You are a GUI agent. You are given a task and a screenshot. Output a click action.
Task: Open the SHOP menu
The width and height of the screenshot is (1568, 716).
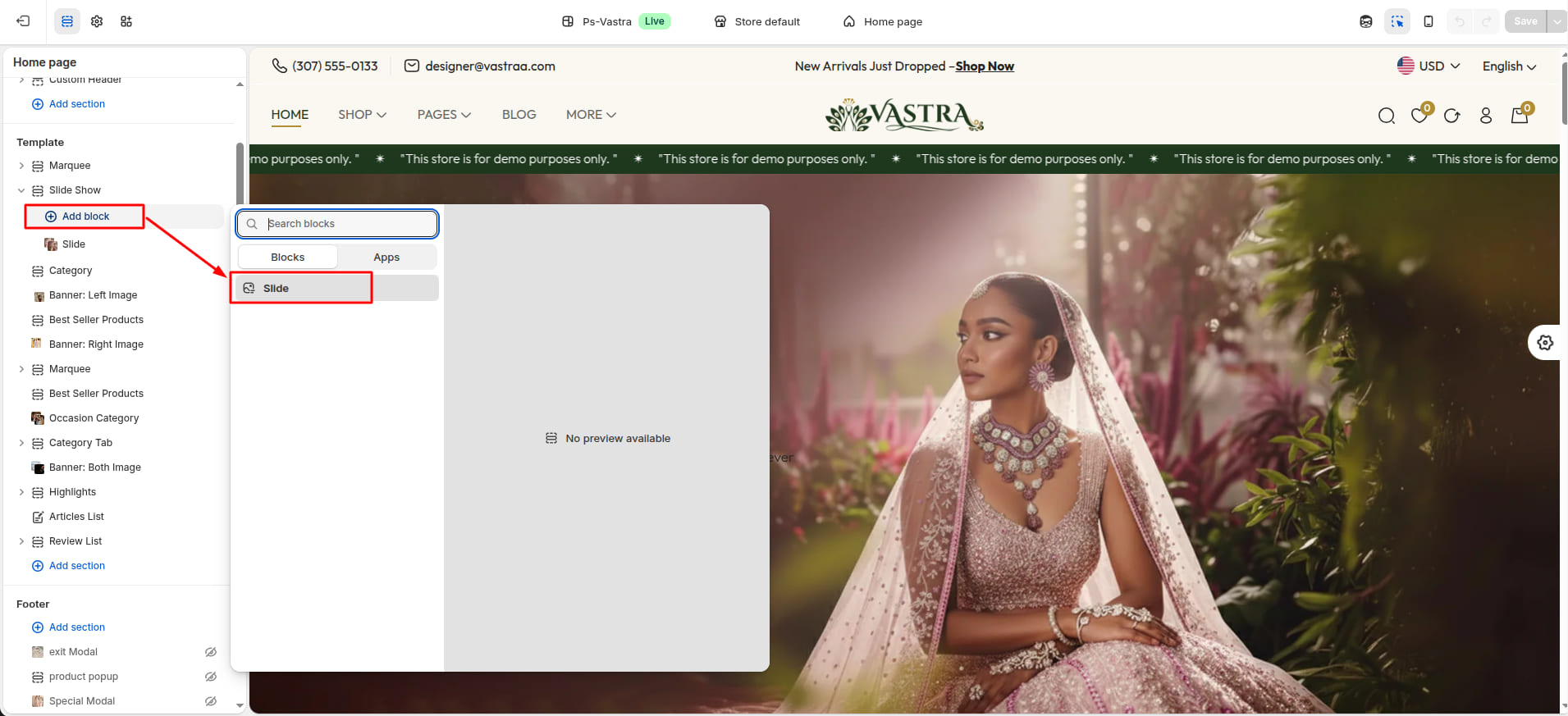point(363,115)
